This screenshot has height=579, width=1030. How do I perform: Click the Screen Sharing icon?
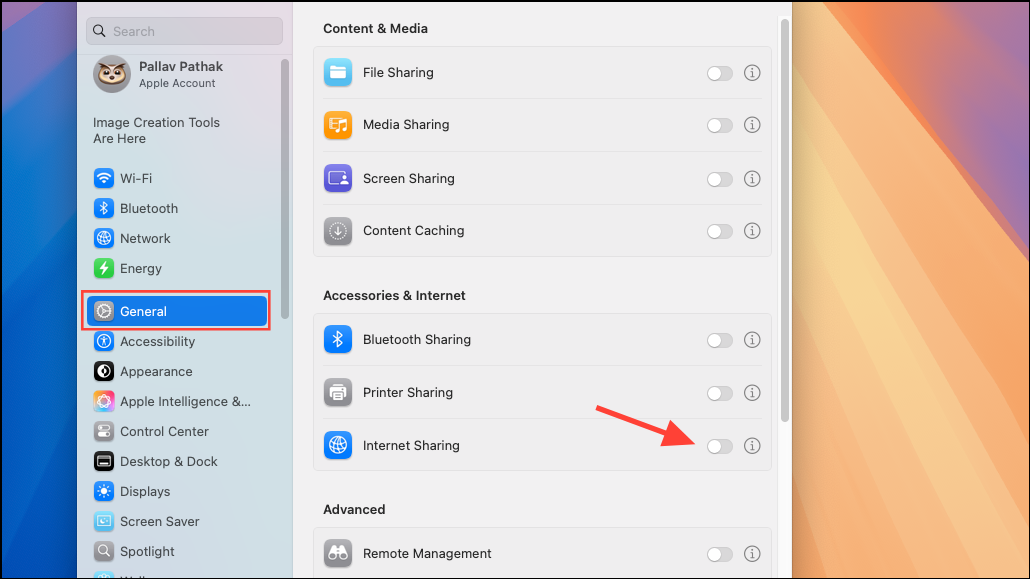[x=338, y=178]
